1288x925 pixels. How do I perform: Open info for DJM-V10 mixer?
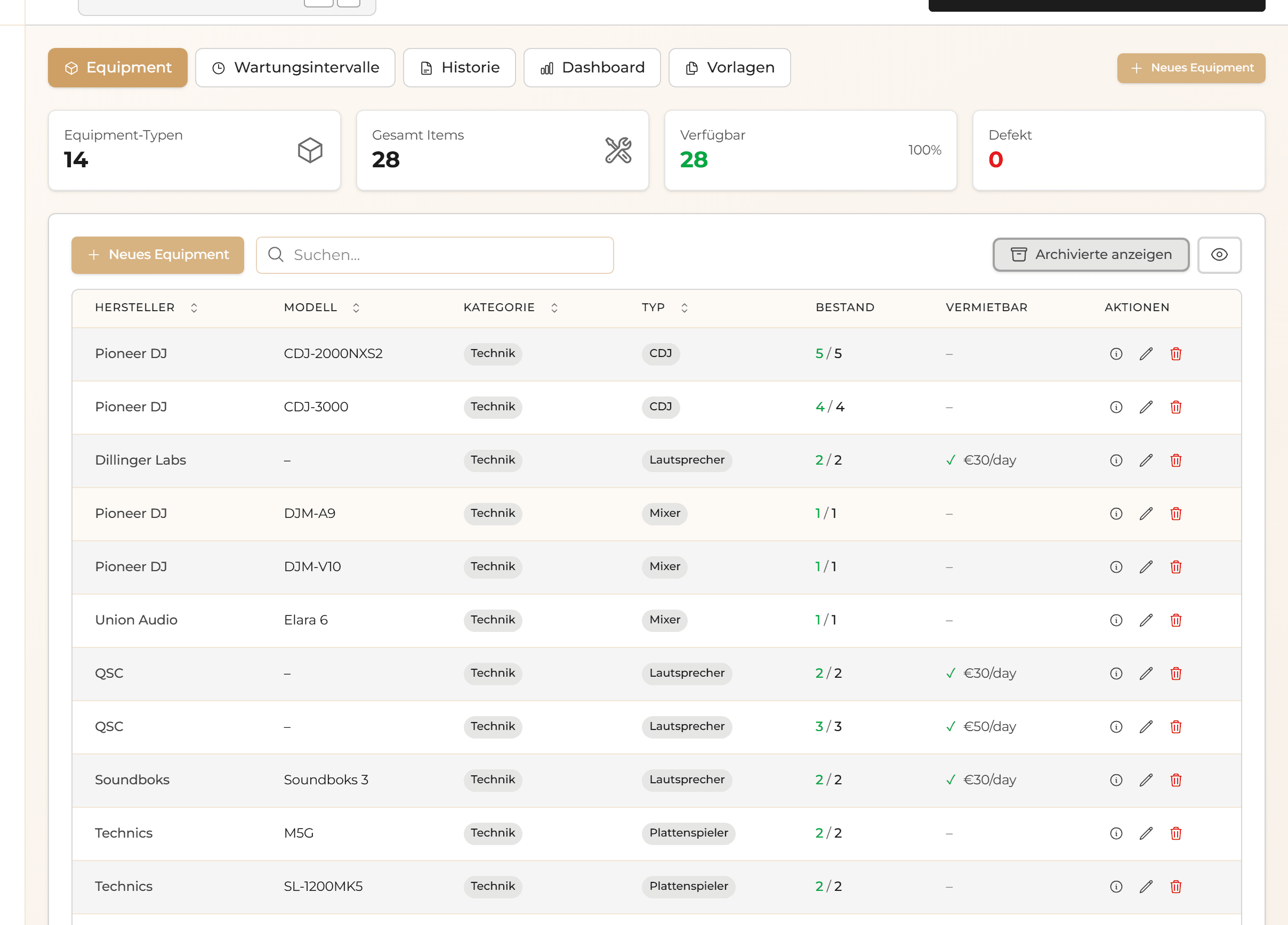[1116, 567]
